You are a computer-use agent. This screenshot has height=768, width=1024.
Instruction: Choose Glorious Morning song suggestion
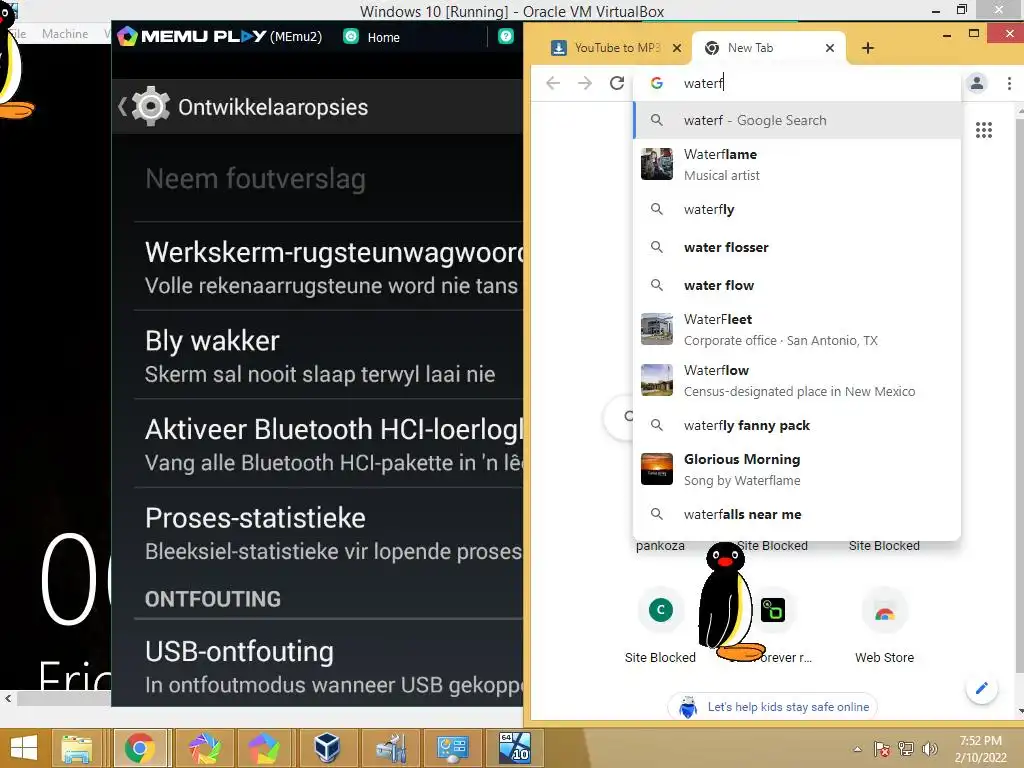[797, 469]
